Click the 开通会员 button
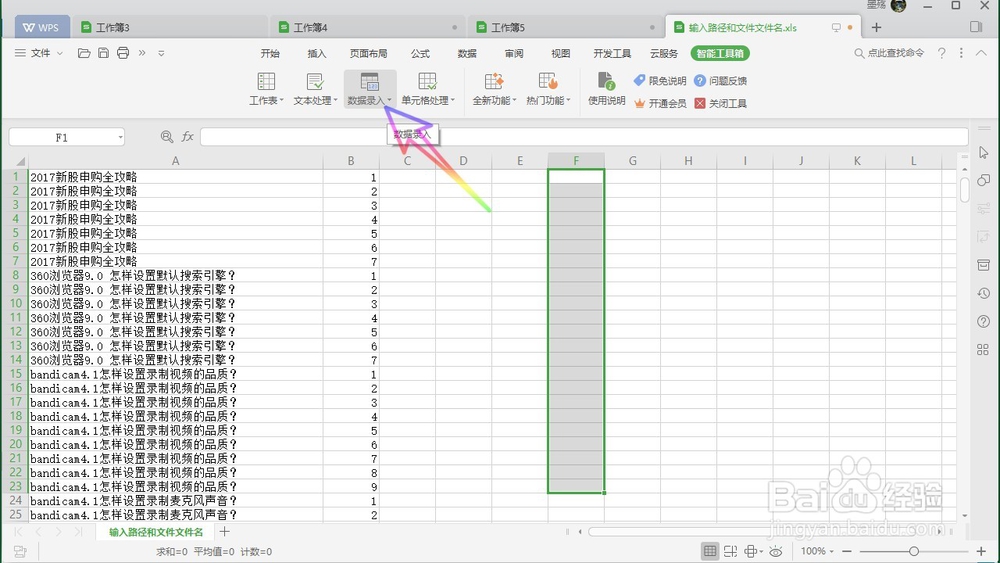 pyautogui.click(x=659, y=103)
